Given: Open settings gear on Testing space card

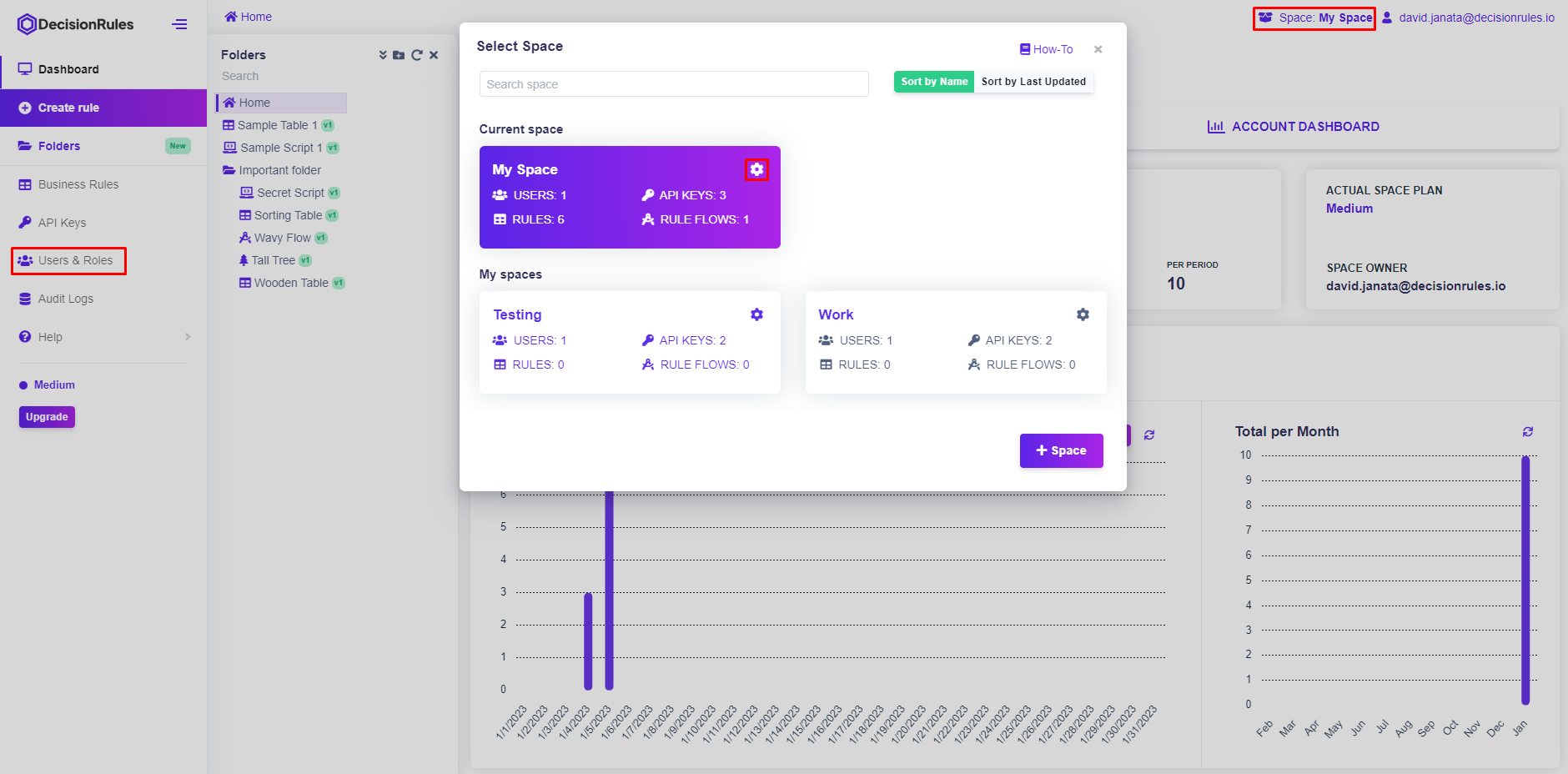Looking at the screenshot, I should tap(756, 314).
